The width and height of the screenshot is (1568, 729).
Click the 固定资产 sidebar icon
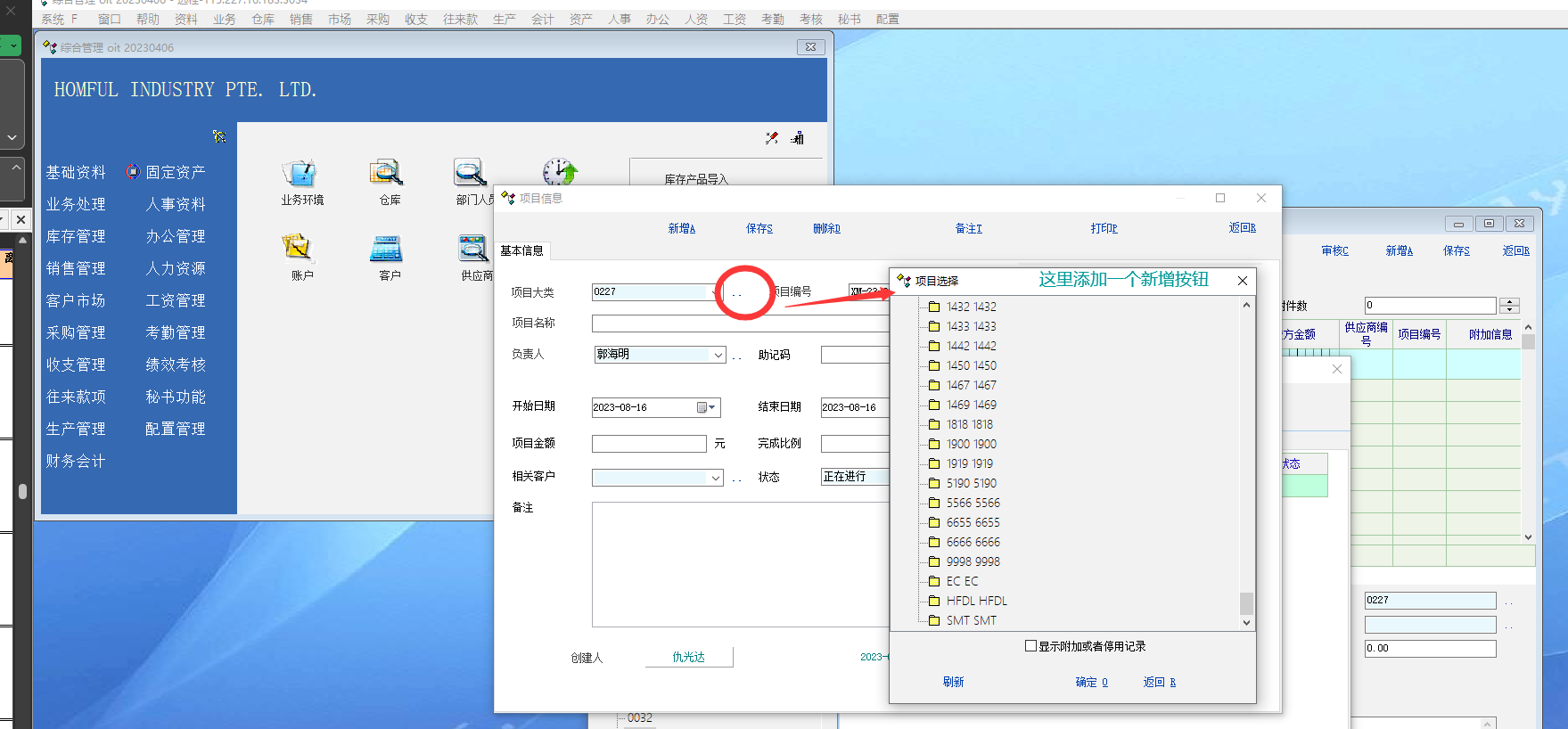coord(133,172)
